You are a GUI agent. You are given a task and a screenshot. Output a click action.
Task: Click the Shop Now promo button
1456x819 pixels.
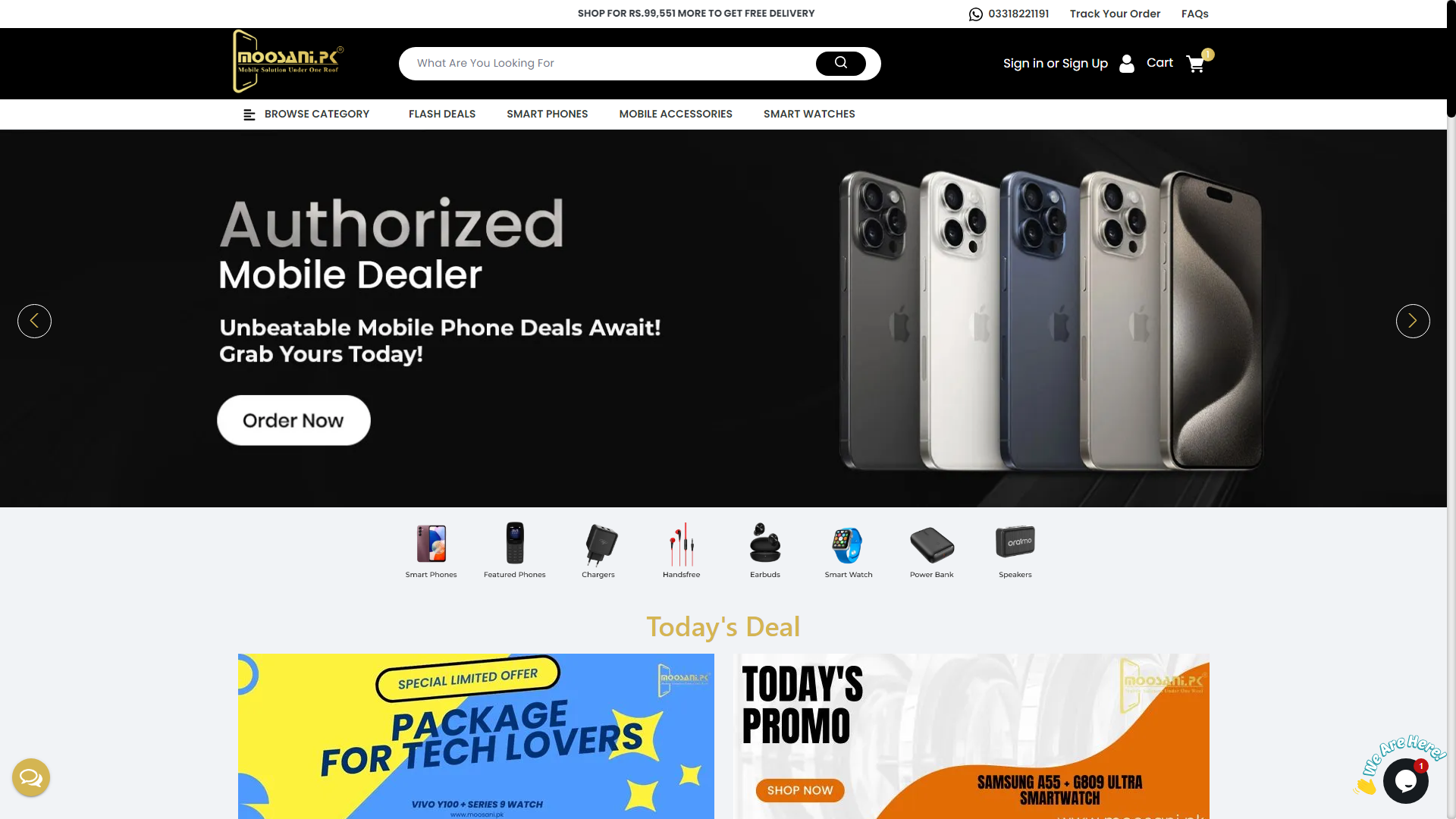coord(800,790)
